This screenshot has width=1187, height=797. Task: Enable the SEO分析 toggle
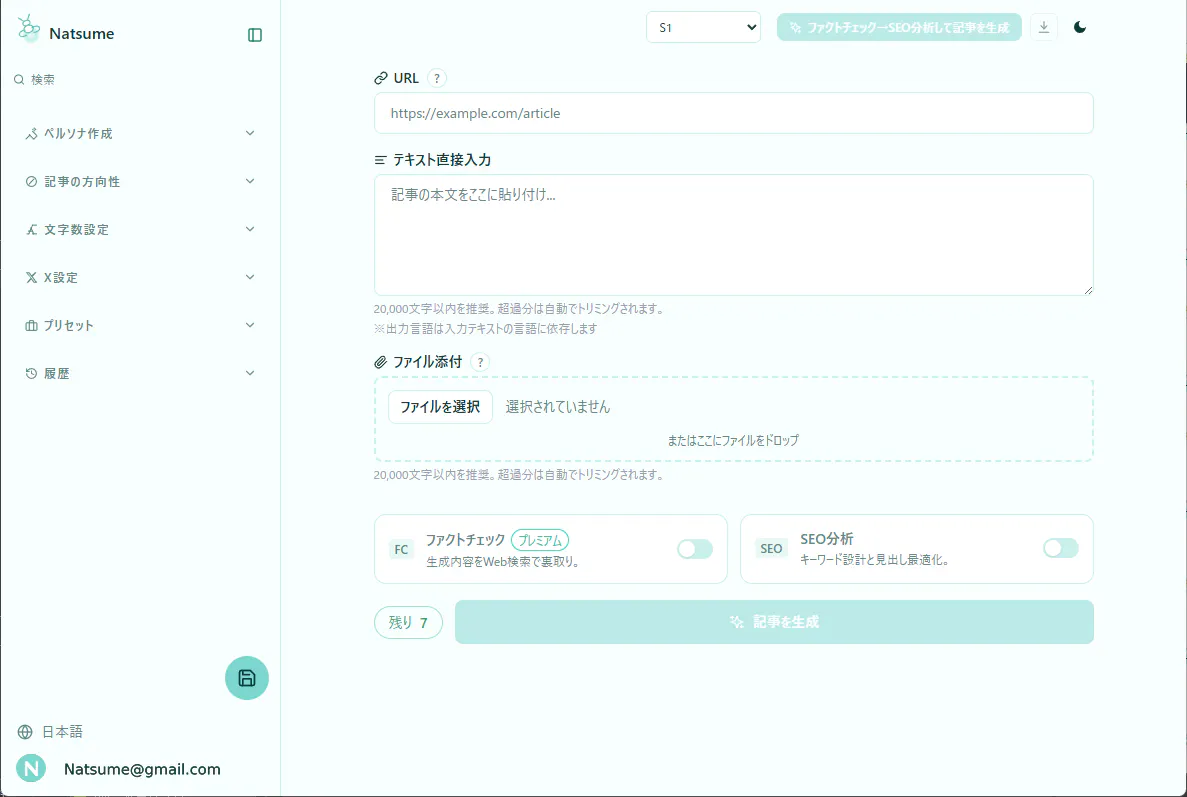coord(1061,548)
